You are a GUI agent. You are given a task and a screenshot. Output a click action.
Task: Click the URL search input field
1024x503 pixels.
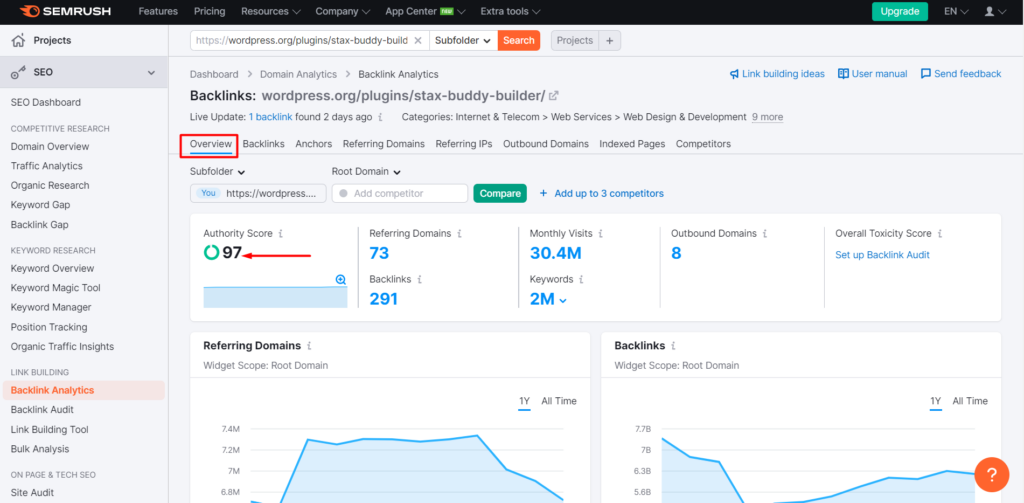click(x=301, y=41)
